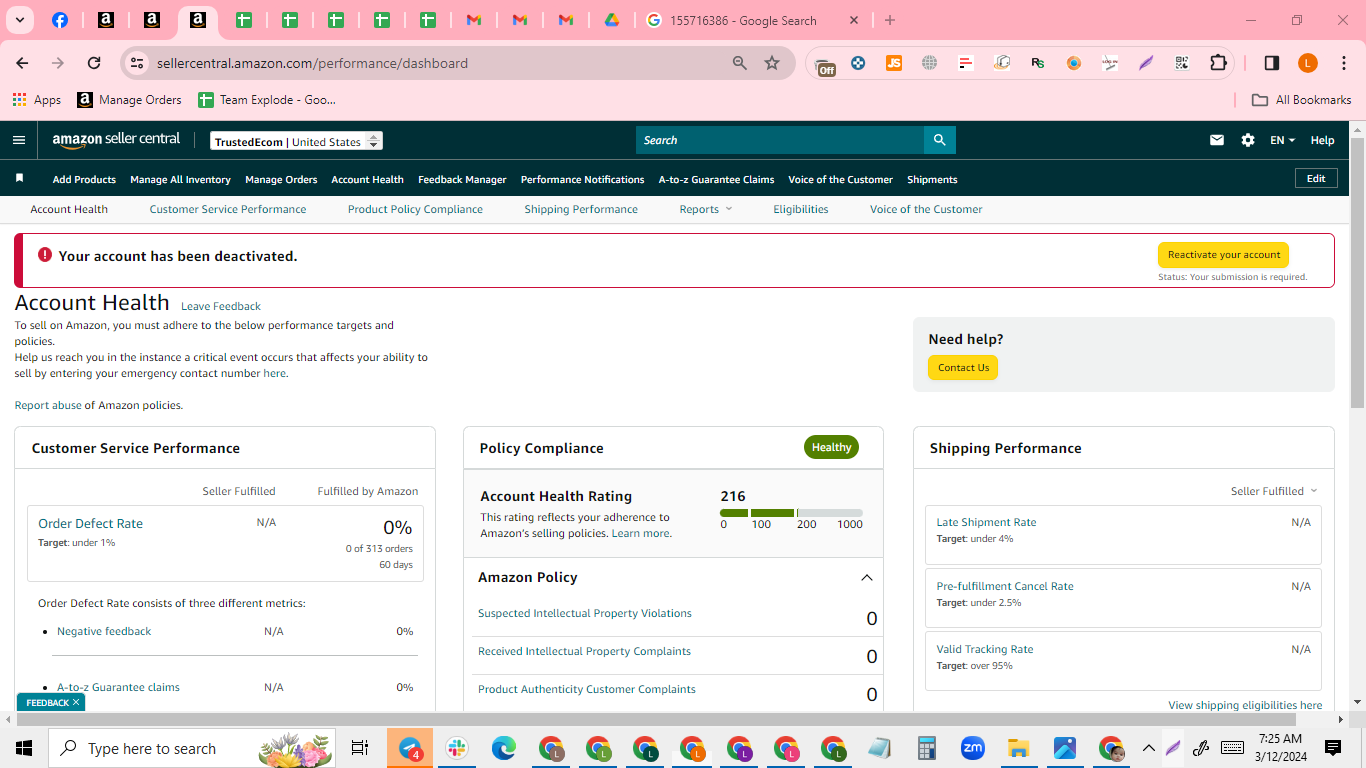
Task: Open the Chrome tab search chevron
Action: (x=20, y=20)
